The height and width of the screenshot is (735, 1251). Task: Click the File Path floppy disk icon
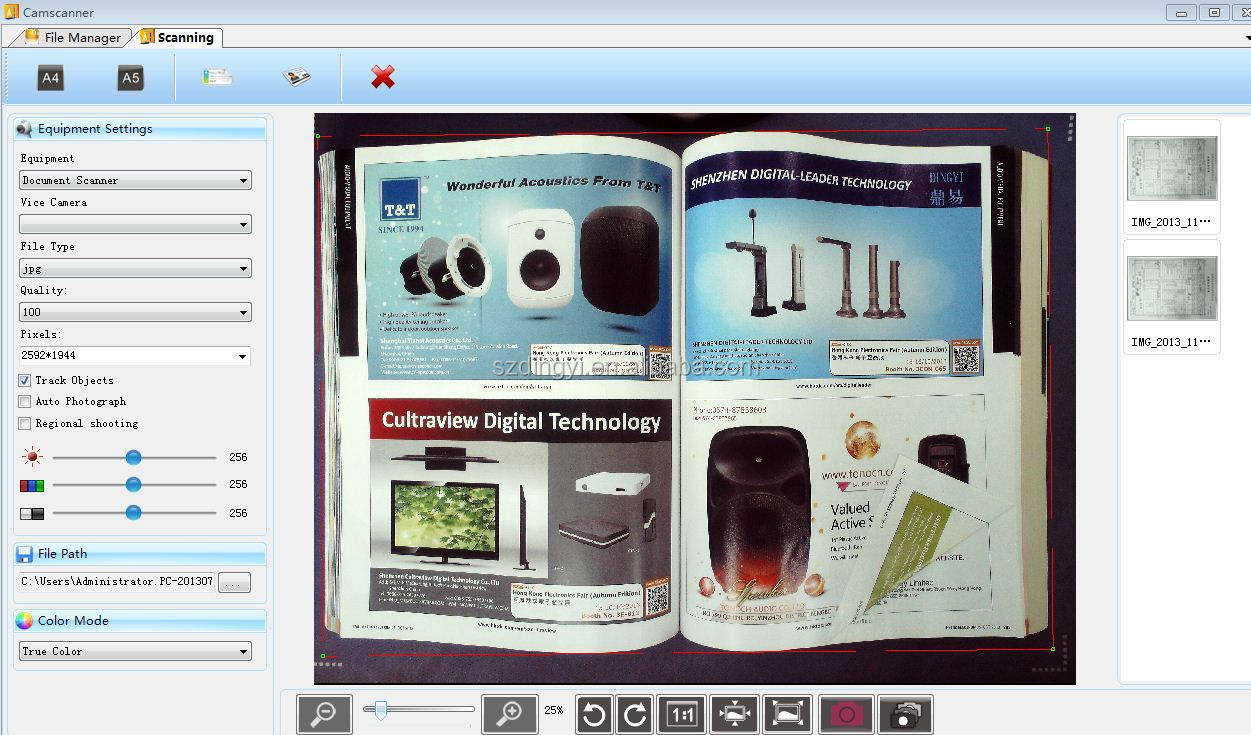25,554
